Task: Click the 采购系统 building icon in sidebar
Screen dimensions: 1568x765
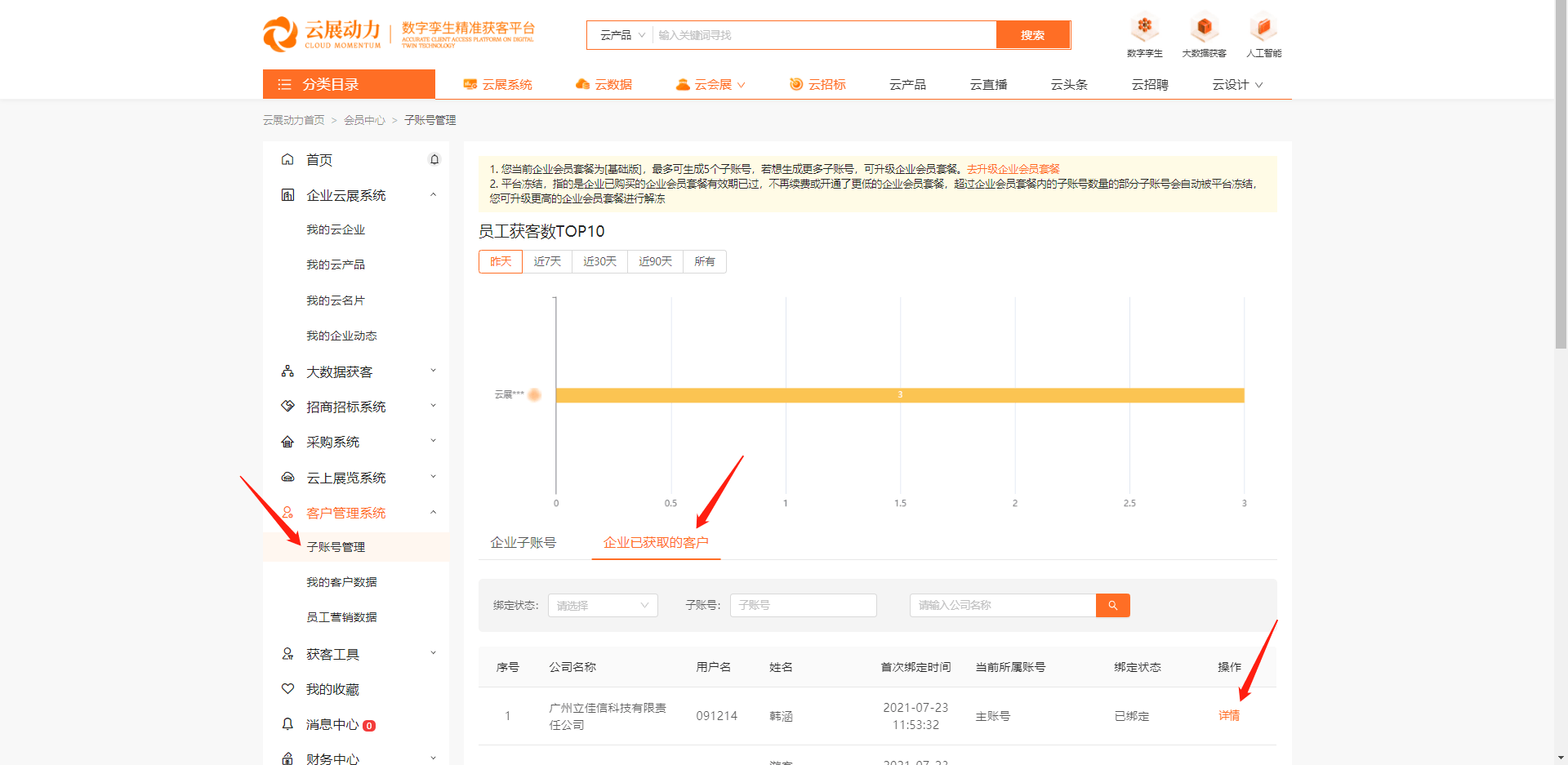Action: coord(287,441)
